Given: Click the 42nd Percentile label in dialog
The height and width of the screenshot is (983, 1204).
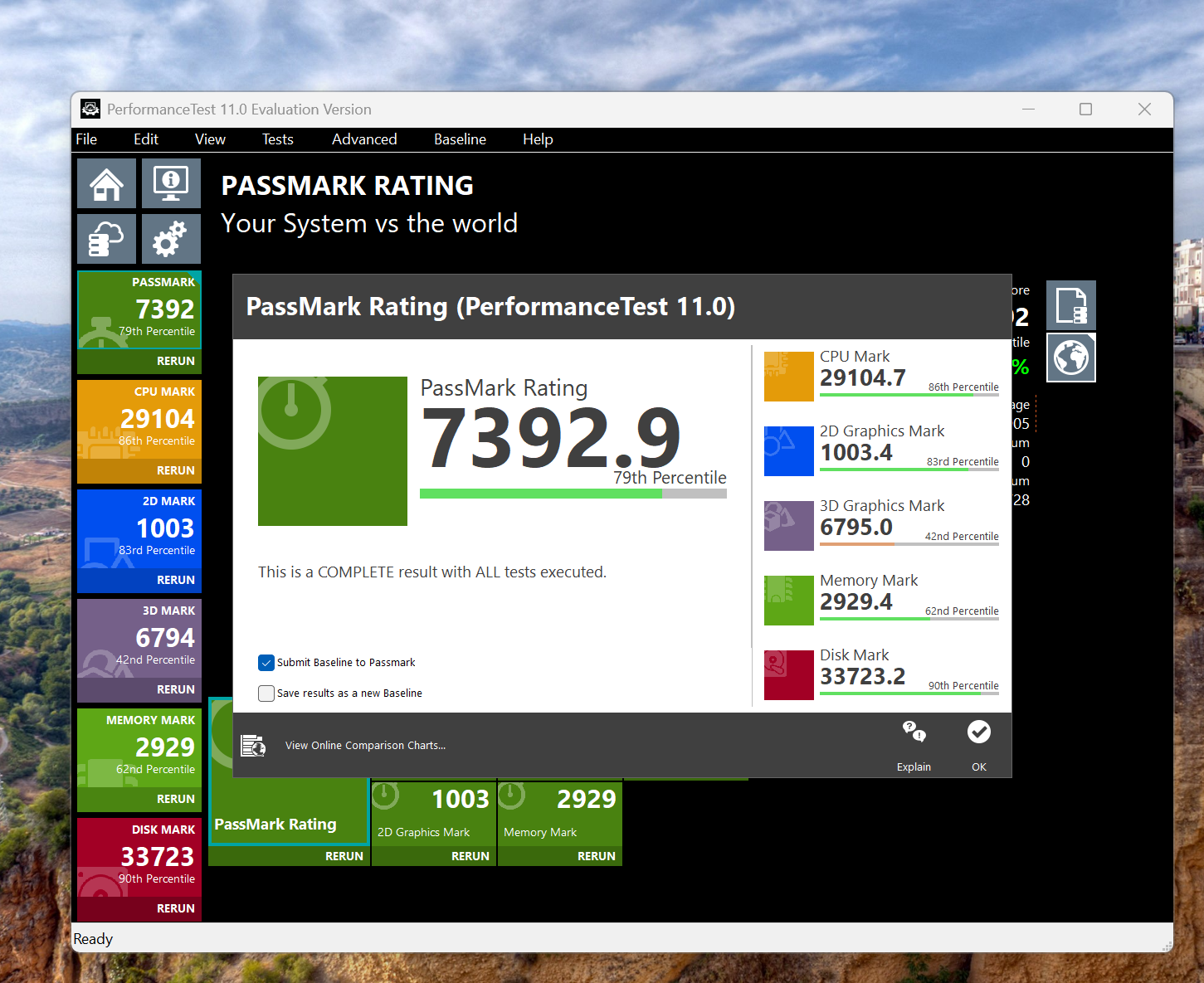Looking at the screenshot, I should coord(962,537).
